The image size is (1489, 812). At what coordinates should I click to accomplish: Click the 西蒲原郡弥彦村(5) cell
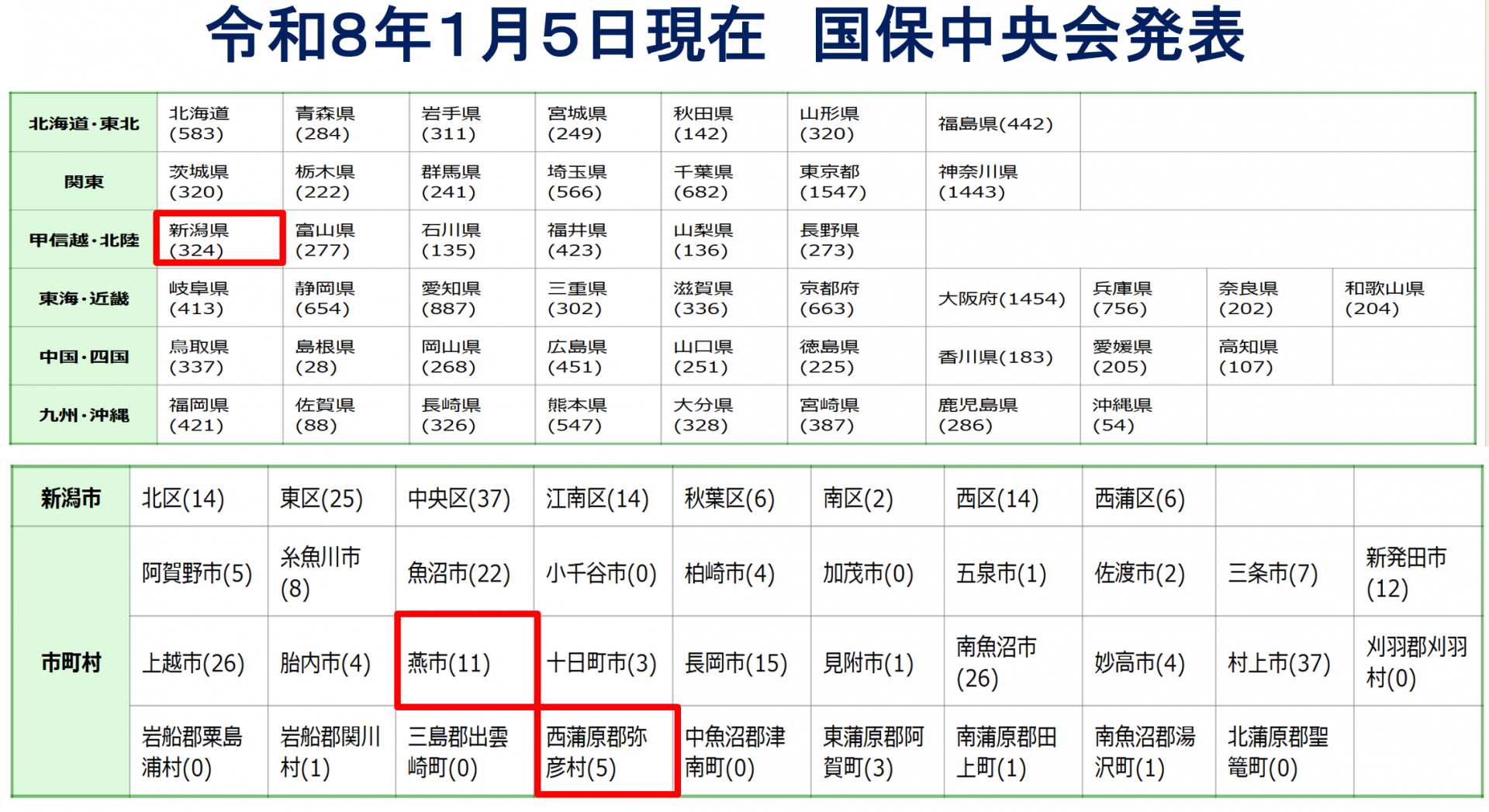coord(606,751)
